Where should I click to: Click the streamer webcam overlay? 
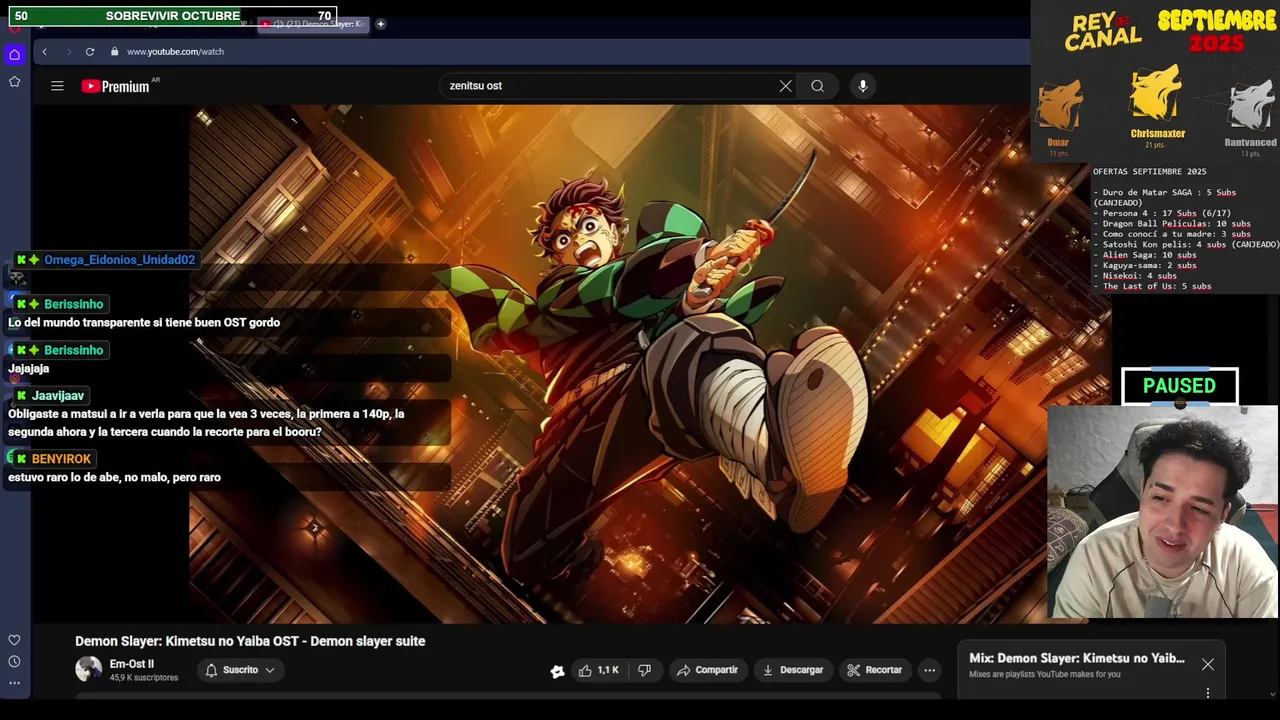tap(1162, 512)
